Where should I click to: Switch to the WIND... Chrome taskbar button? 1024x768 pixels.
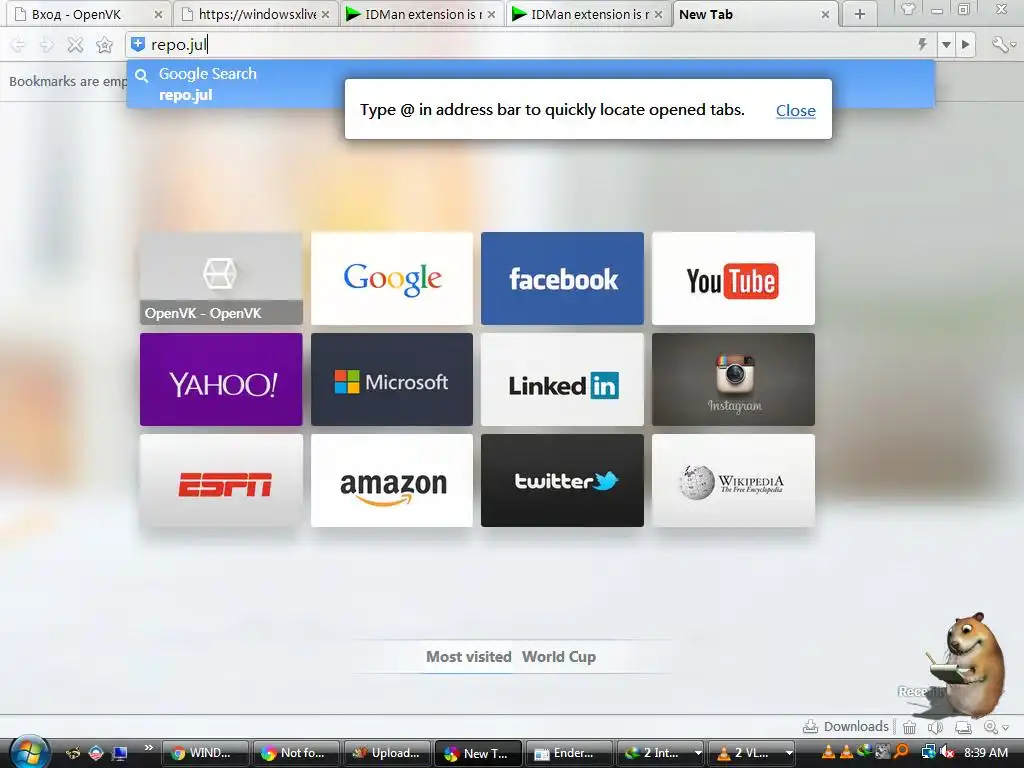(205, 753)
